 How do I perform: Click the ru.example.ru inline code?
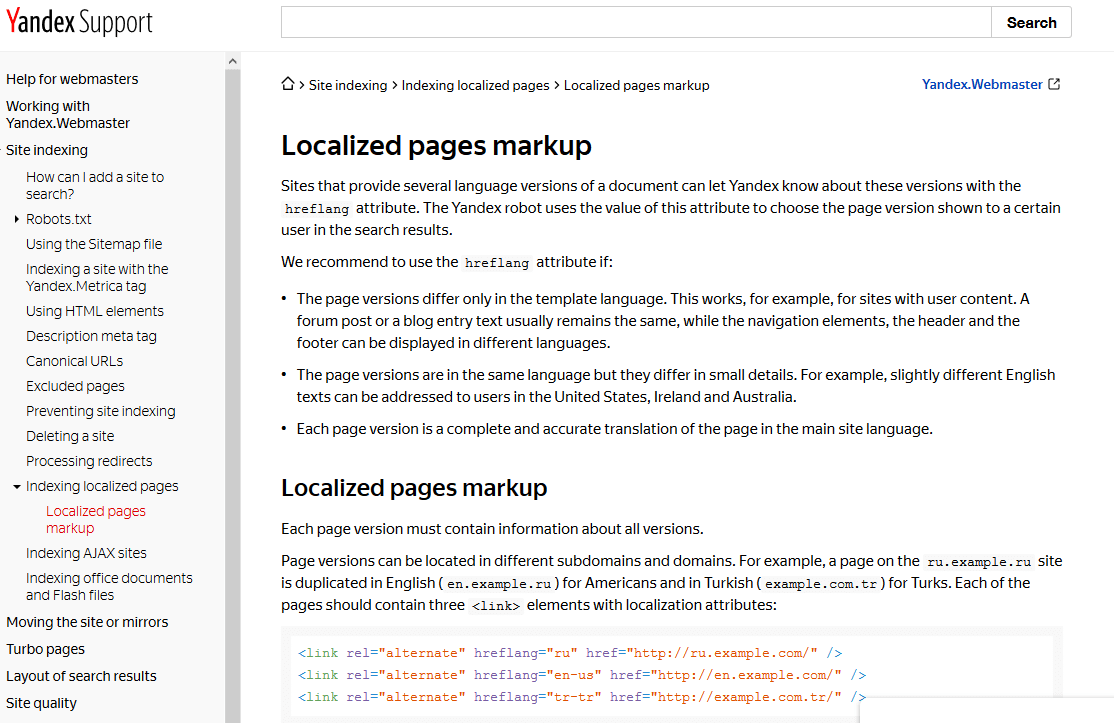point(978,562)
